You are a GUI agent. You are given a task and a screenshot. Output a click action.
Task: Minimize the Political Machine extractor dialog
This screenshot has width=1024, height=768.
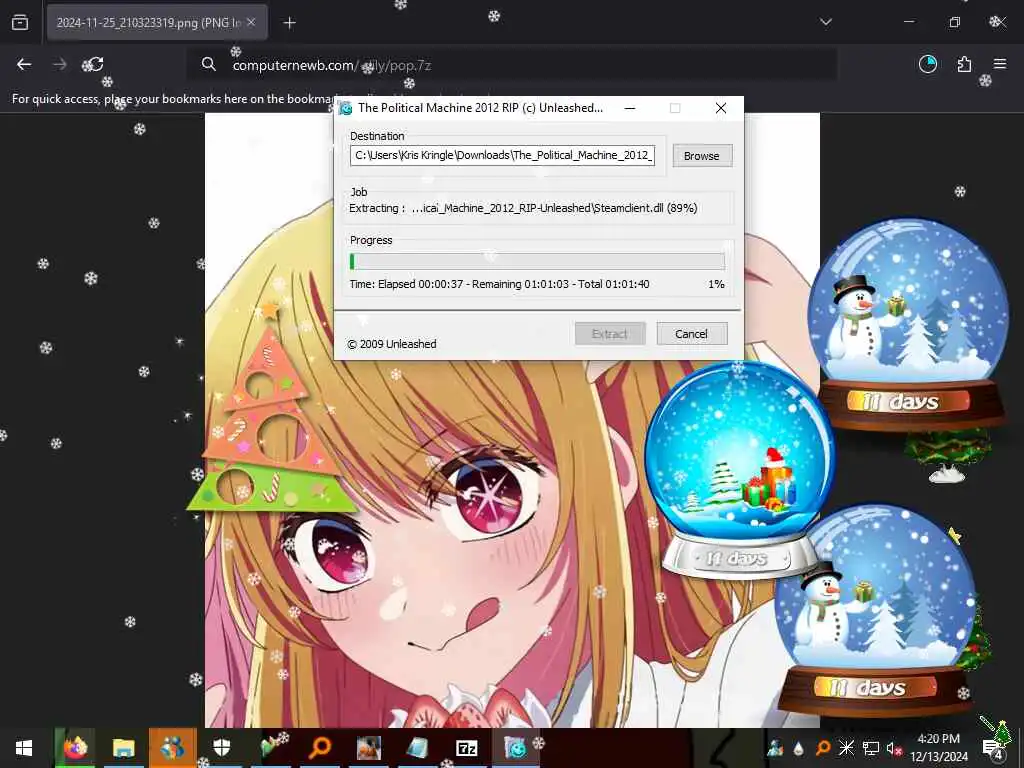[x=630, y=108]
